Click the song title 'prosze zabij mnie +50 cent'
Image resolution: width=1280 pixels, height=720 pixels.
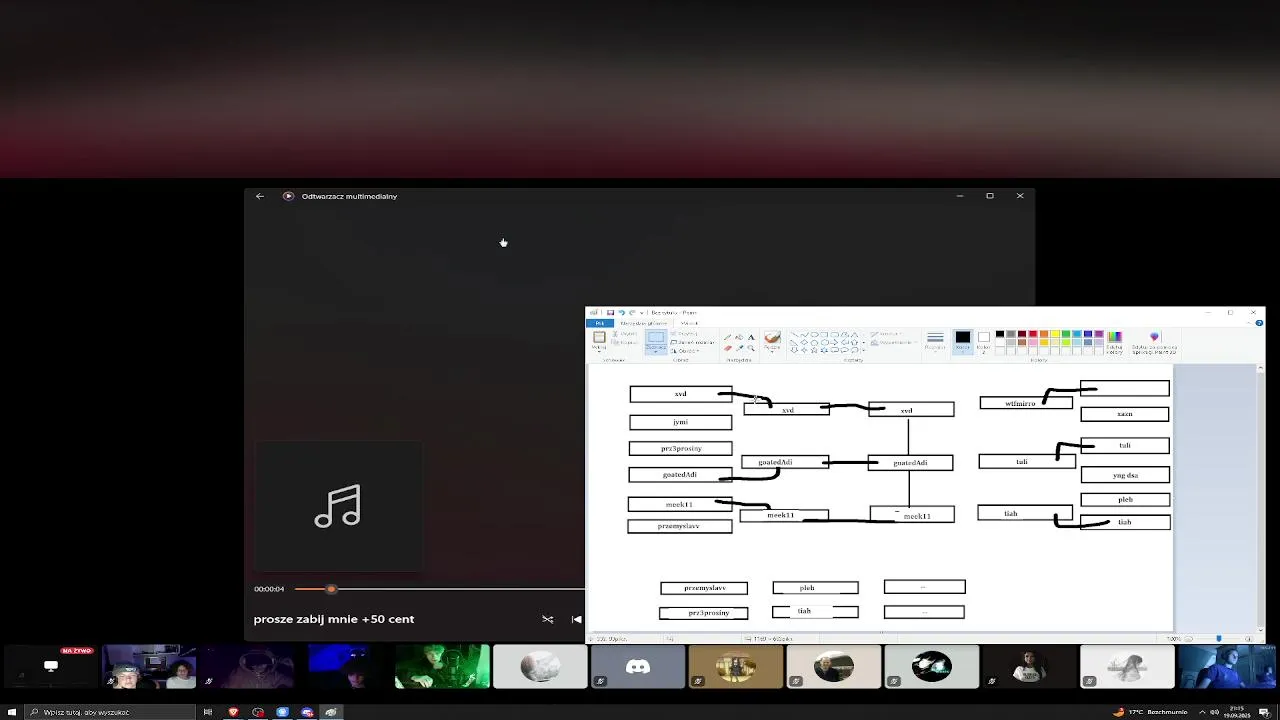[x=334, y=619]
